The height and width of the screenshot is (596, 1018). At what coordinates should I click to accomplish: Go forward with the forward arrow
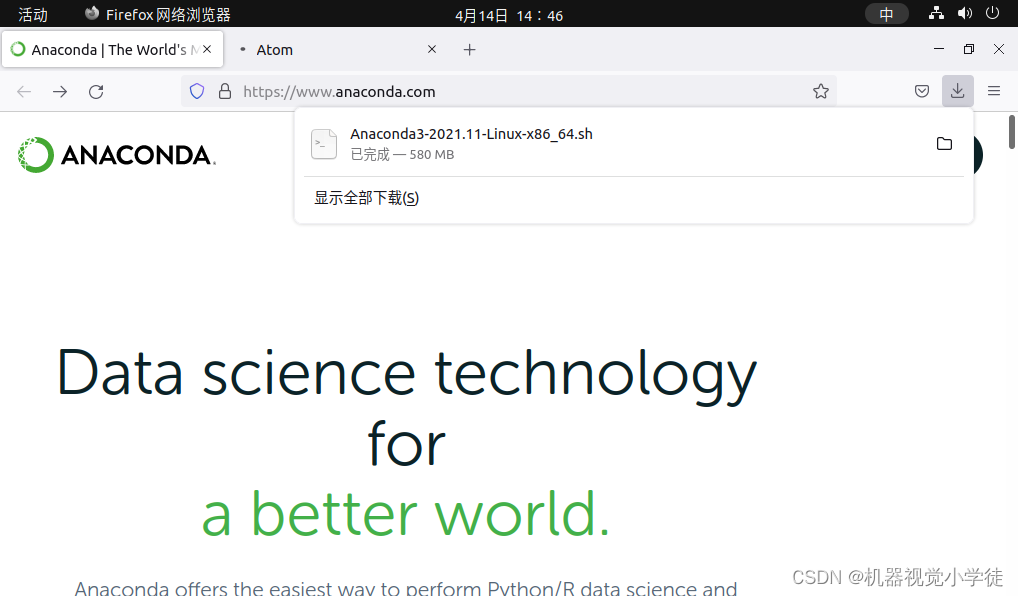pyautogui.click(x=60, y=92)
